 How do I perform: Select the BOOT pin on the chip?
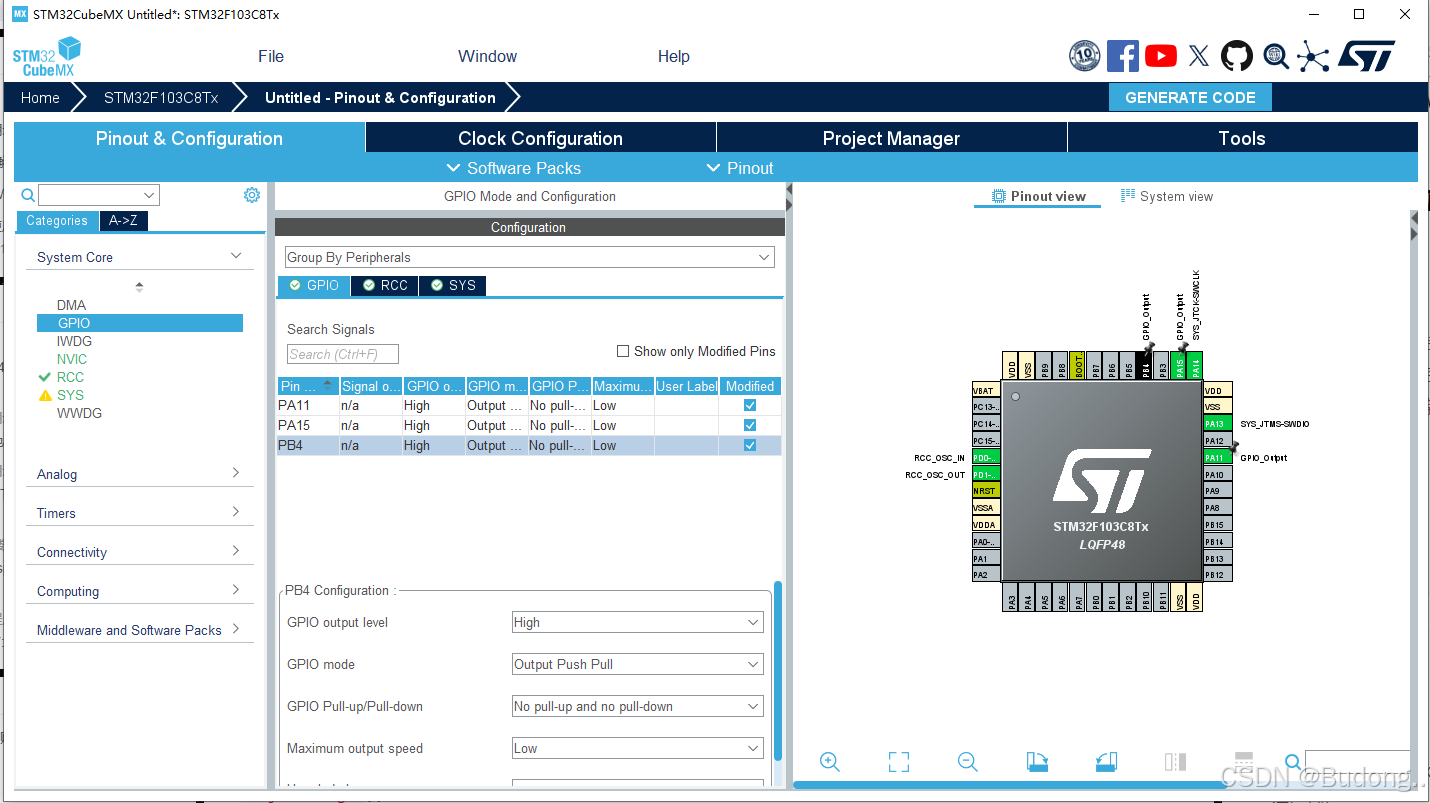click(1078, 365)
